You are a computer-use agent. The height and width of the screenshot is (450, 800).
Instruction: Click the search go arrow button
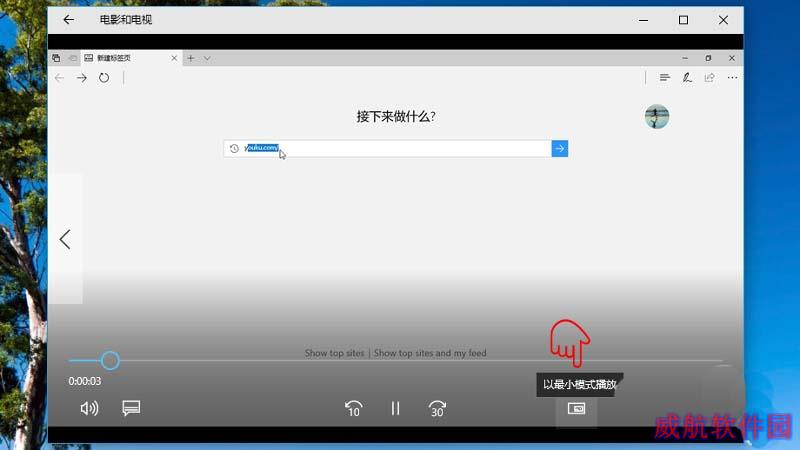560,148
